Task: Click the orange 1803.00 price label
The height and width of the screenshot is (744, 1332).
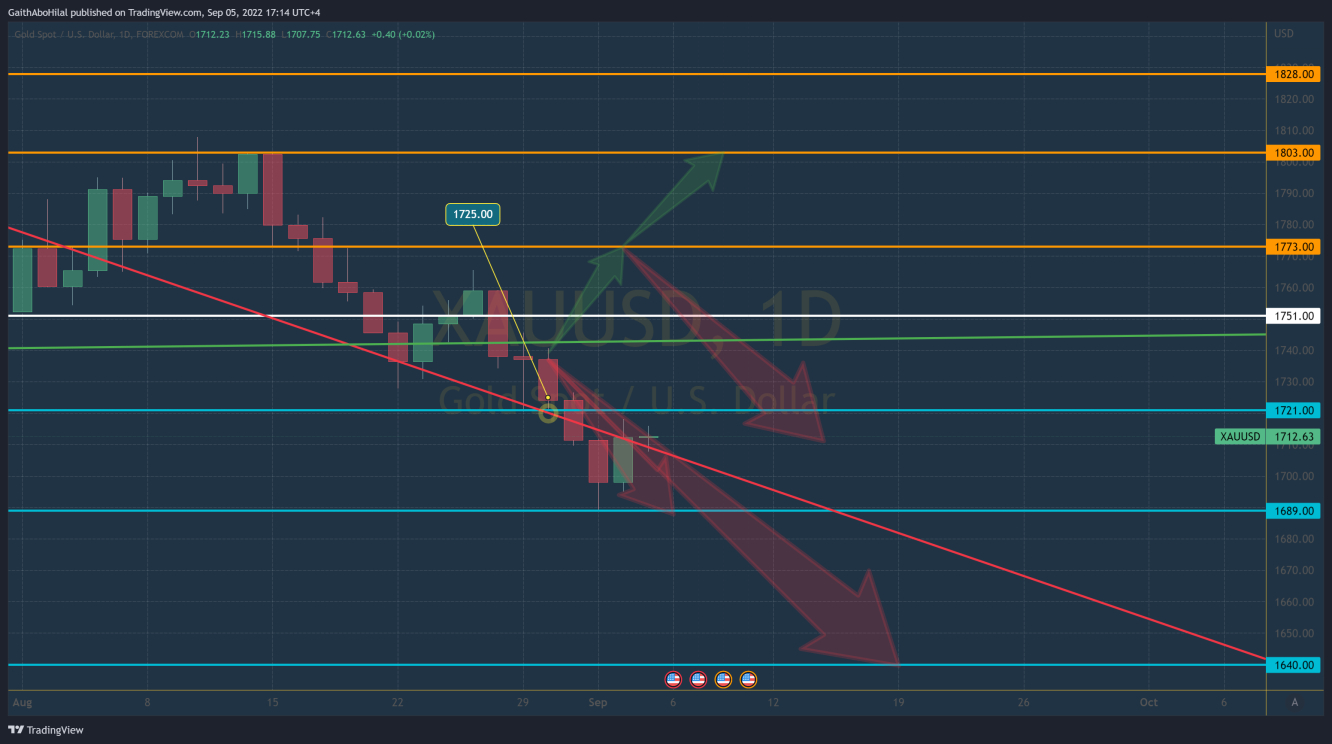Action: coord(1294,153)
